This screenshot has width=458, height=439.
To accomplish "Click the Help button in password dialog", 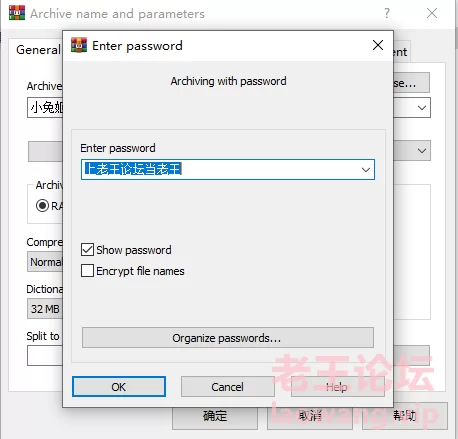I will (x=337, y=387).
